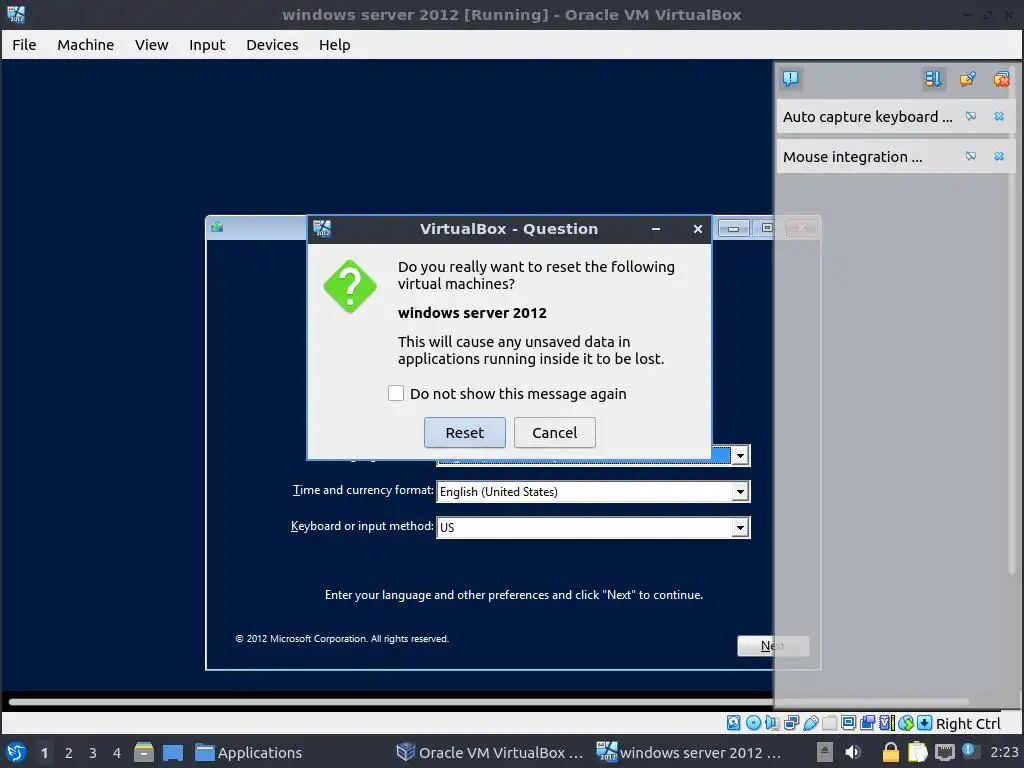This screenshot has width=1024, height=768.
Task: Click the VirtualBox window title bar icon
Action: [x=16, y=14]
